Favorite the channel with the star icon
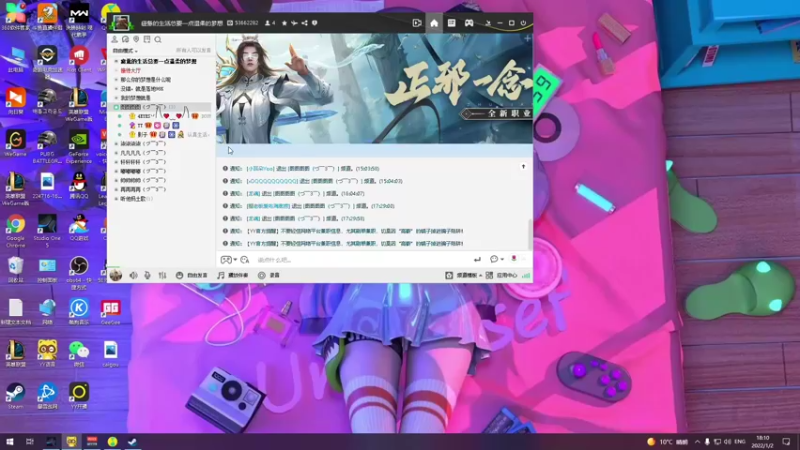800x450 pixels. pyautogui.click(x=284, y=23)
